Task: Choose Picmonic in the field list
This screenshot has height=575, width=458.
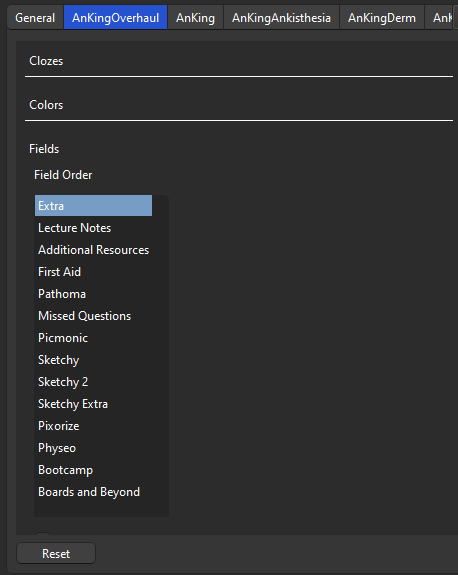Action: pos(94,338)
